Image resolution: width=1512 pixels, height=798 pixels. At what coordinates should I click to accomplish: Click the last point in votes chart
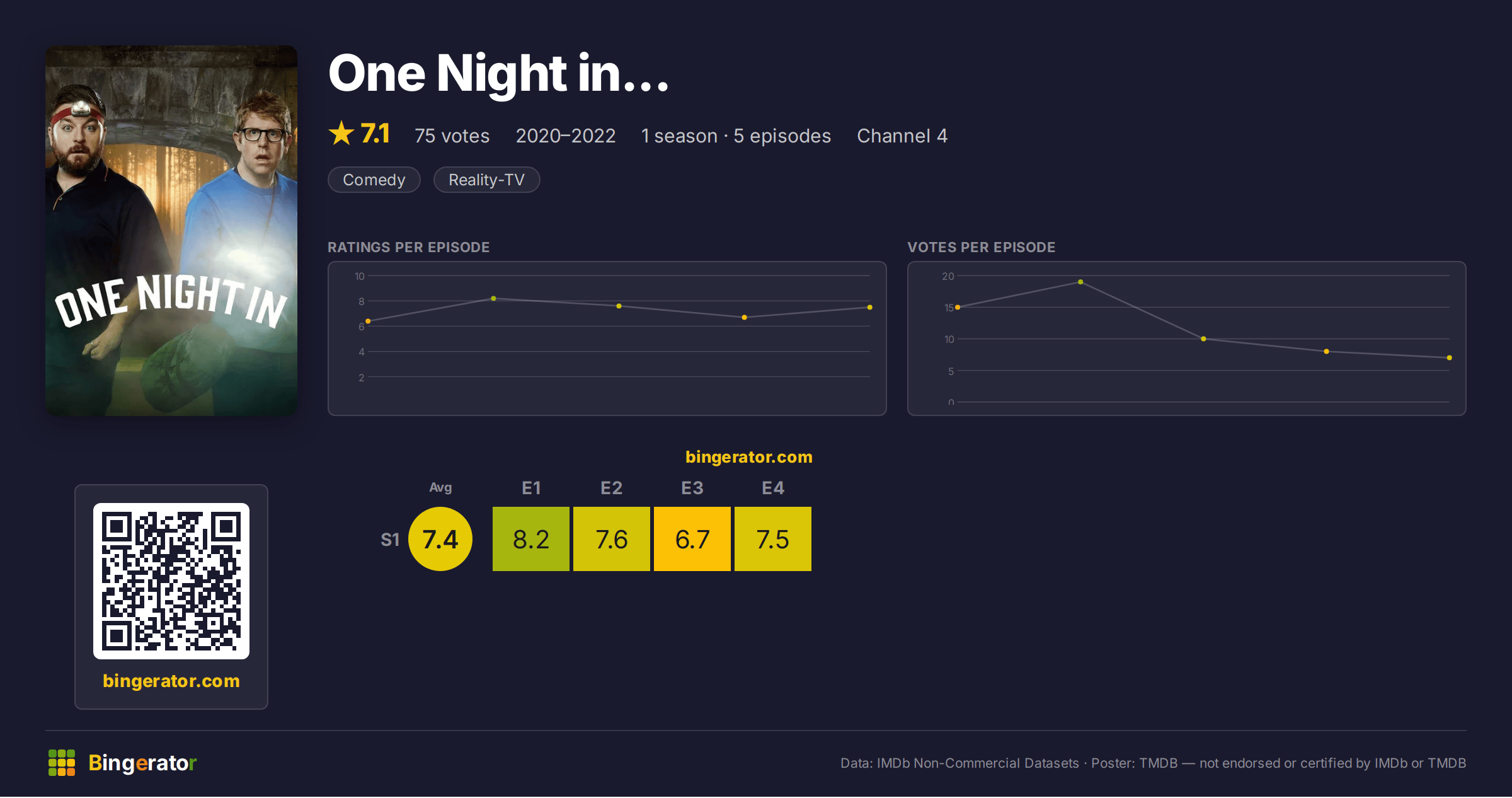[1450, 358]
